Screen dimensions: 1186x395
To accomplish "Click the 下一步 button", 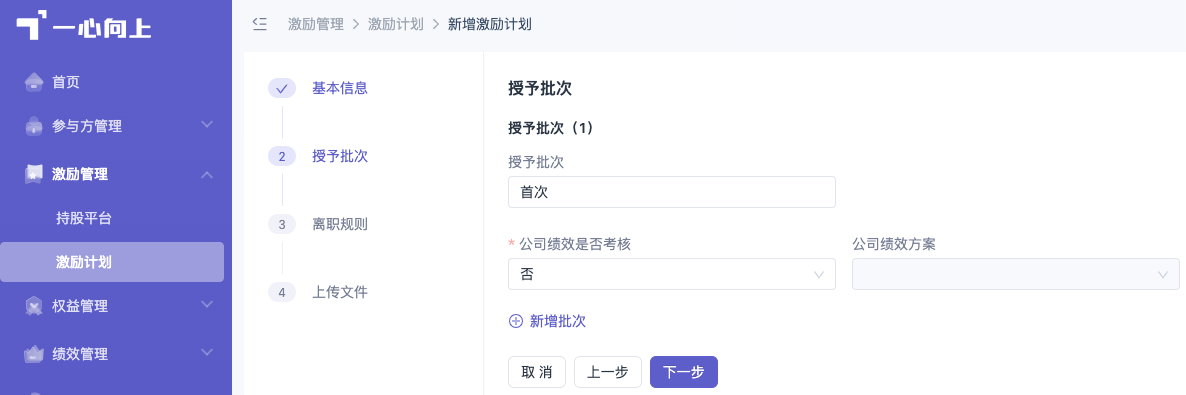I will tap(684, 372).
